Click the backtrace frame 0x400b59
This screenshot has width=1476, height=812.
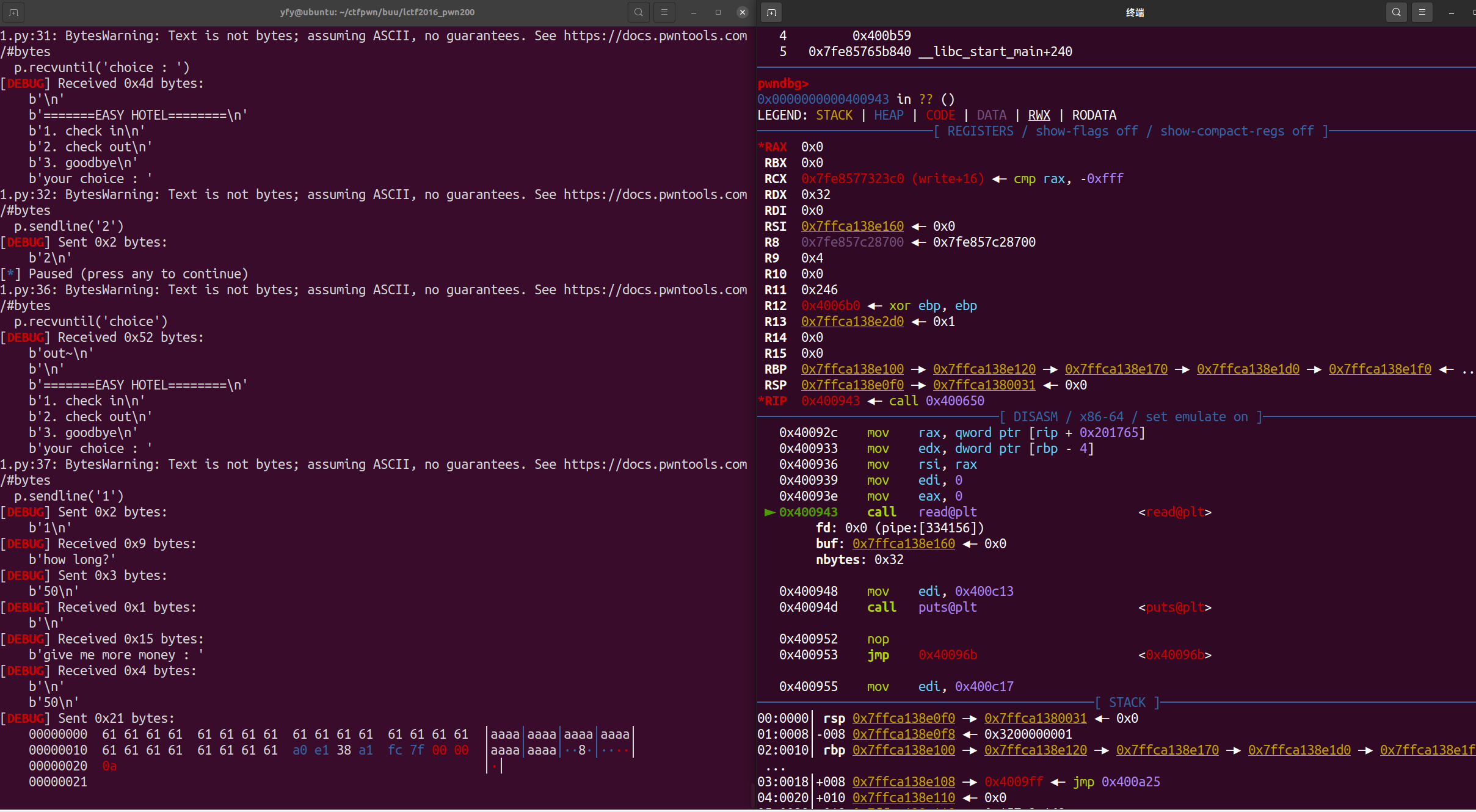click(x=881, y=36)
